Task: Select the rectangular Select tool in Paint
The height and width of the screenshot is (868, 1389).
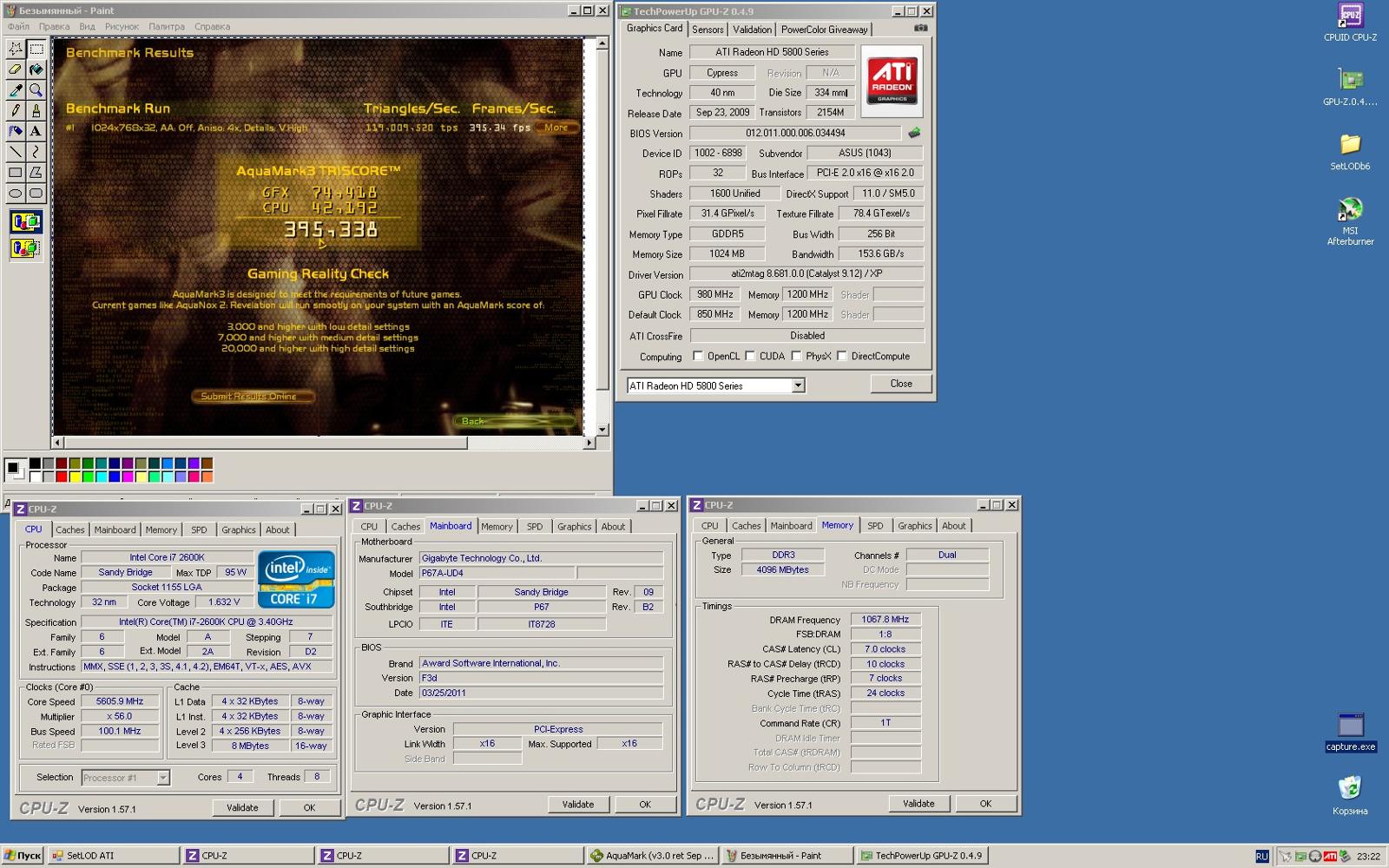Action: point(36,49)
